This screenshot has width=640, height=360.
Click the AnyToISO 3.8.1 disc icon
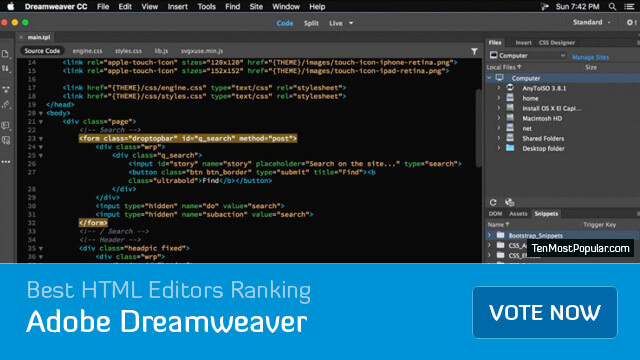pos(510,87)
